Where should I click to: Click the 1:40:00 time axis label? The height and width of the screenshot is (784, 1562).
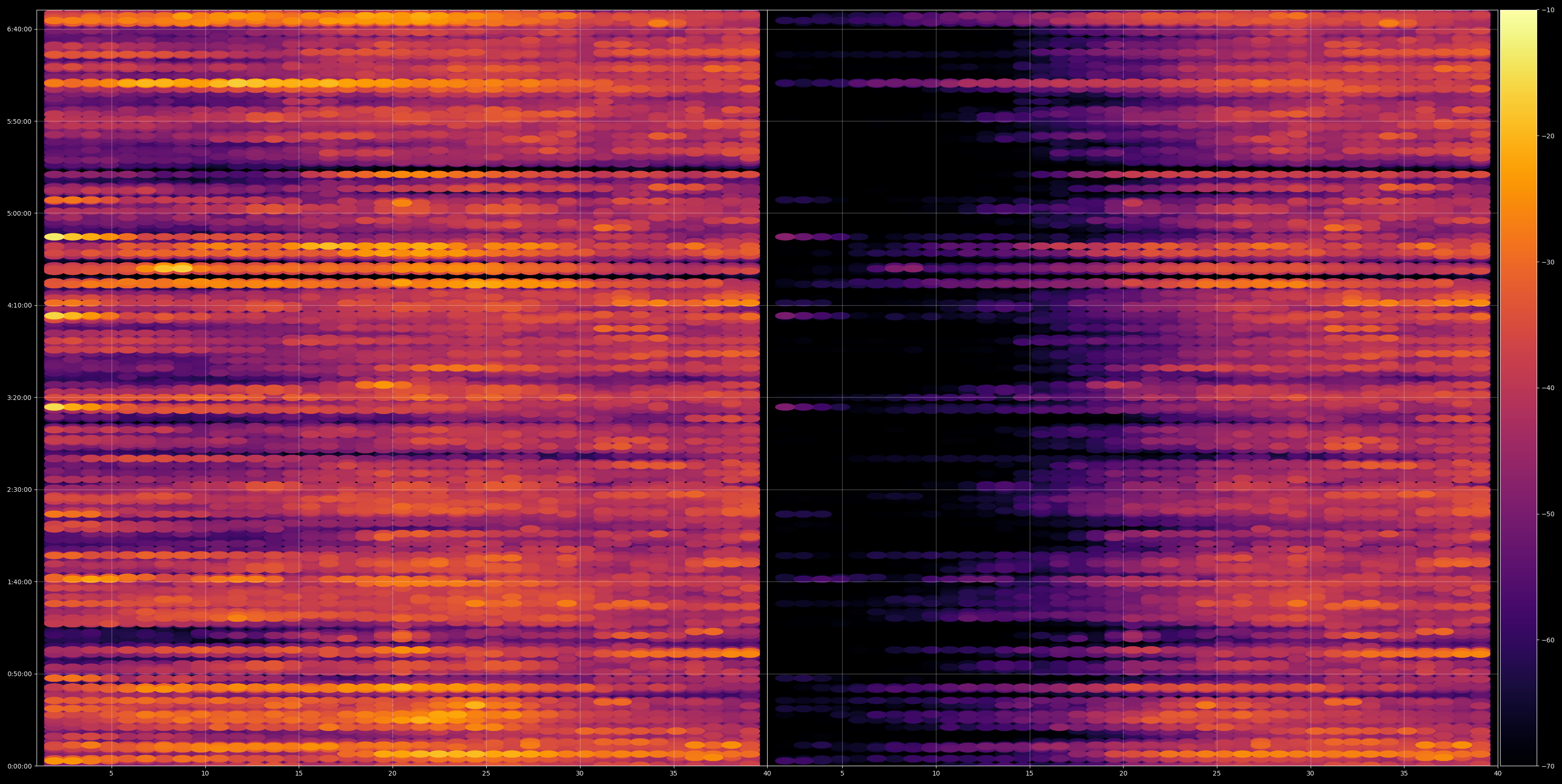tap(19, 582)
